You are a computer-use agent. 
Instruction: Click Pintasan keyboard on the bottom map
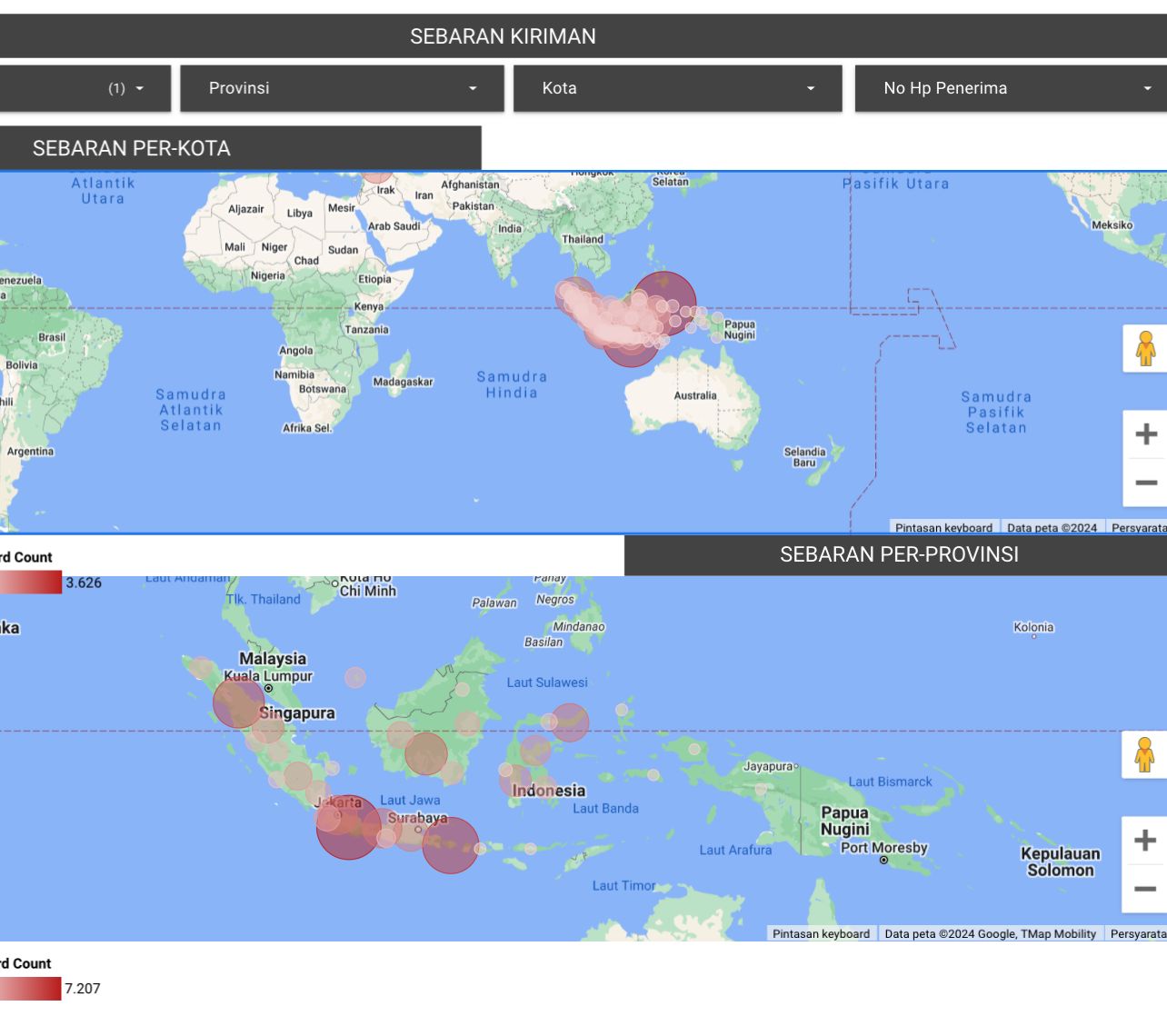coord(821,933)
